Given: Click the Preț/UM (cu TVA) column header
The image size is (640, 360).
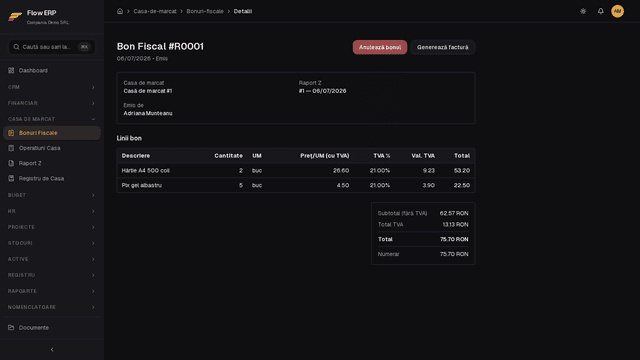Looking at the screenshot, I should point(324,156).
